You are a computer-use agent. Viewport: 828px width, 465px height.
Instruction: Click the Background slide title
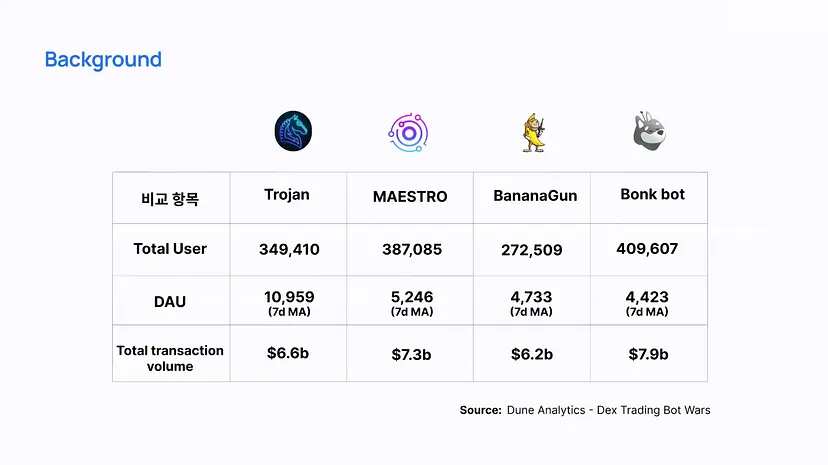click(103, 60)
